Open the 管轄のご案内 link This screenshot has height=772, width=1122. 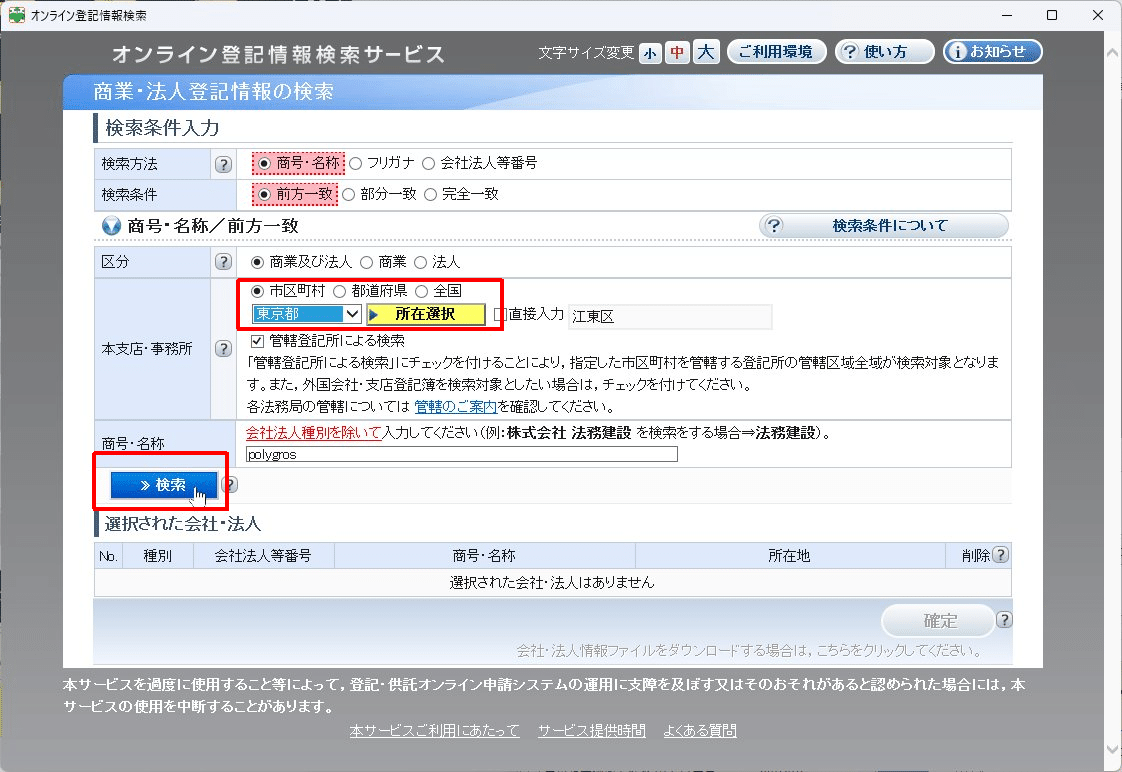point(455,406)
